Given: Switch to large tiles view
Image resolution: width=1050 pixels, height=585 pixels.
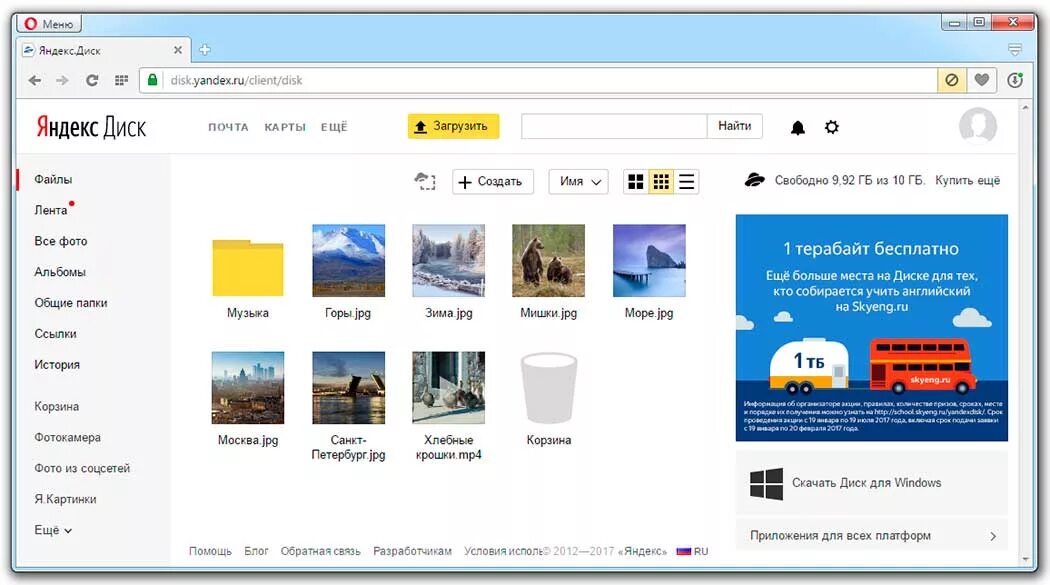Looking at the screenshot, I should [635, 181].
